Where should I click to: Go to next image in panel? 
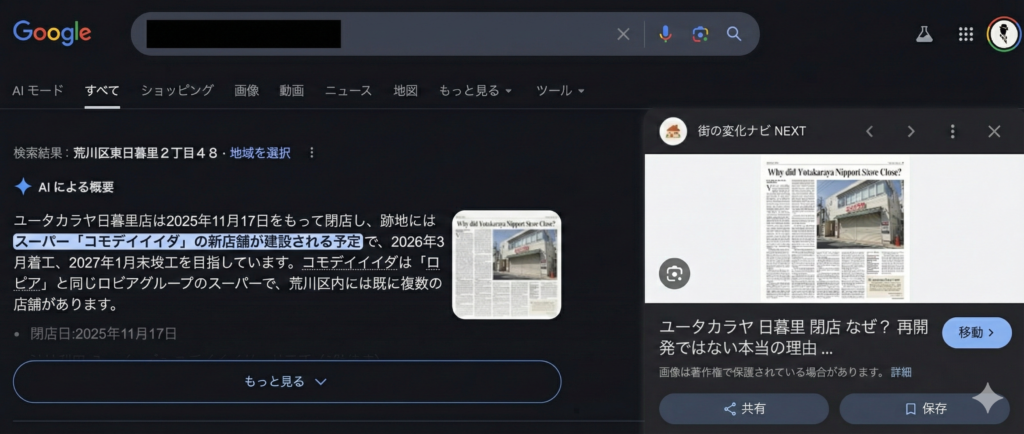(x=911, y=131)
